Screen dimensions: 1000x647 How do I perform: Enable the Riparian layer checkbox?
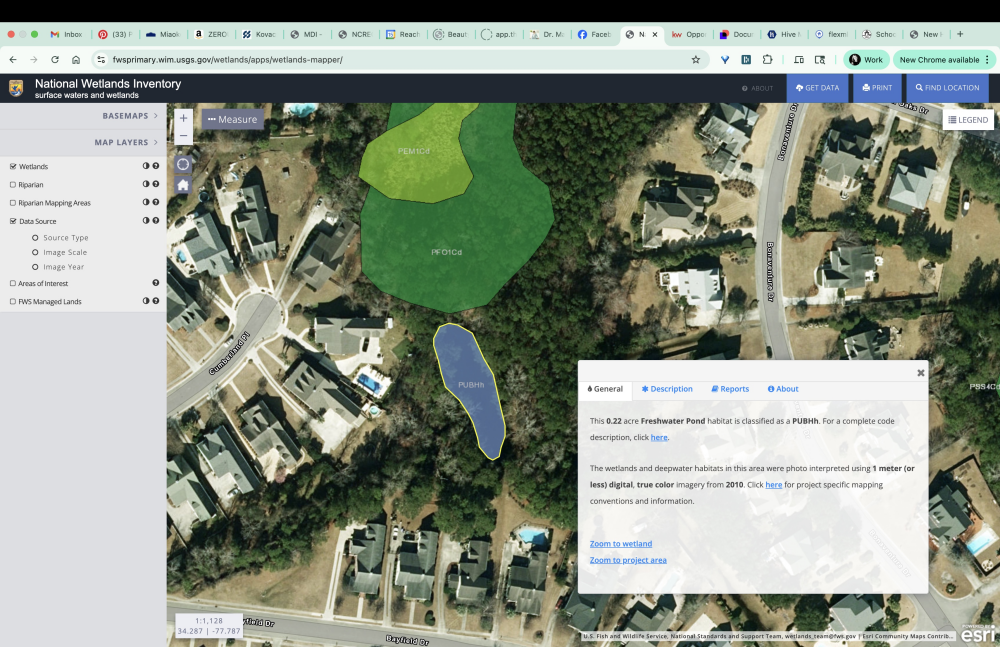[13, 185]
